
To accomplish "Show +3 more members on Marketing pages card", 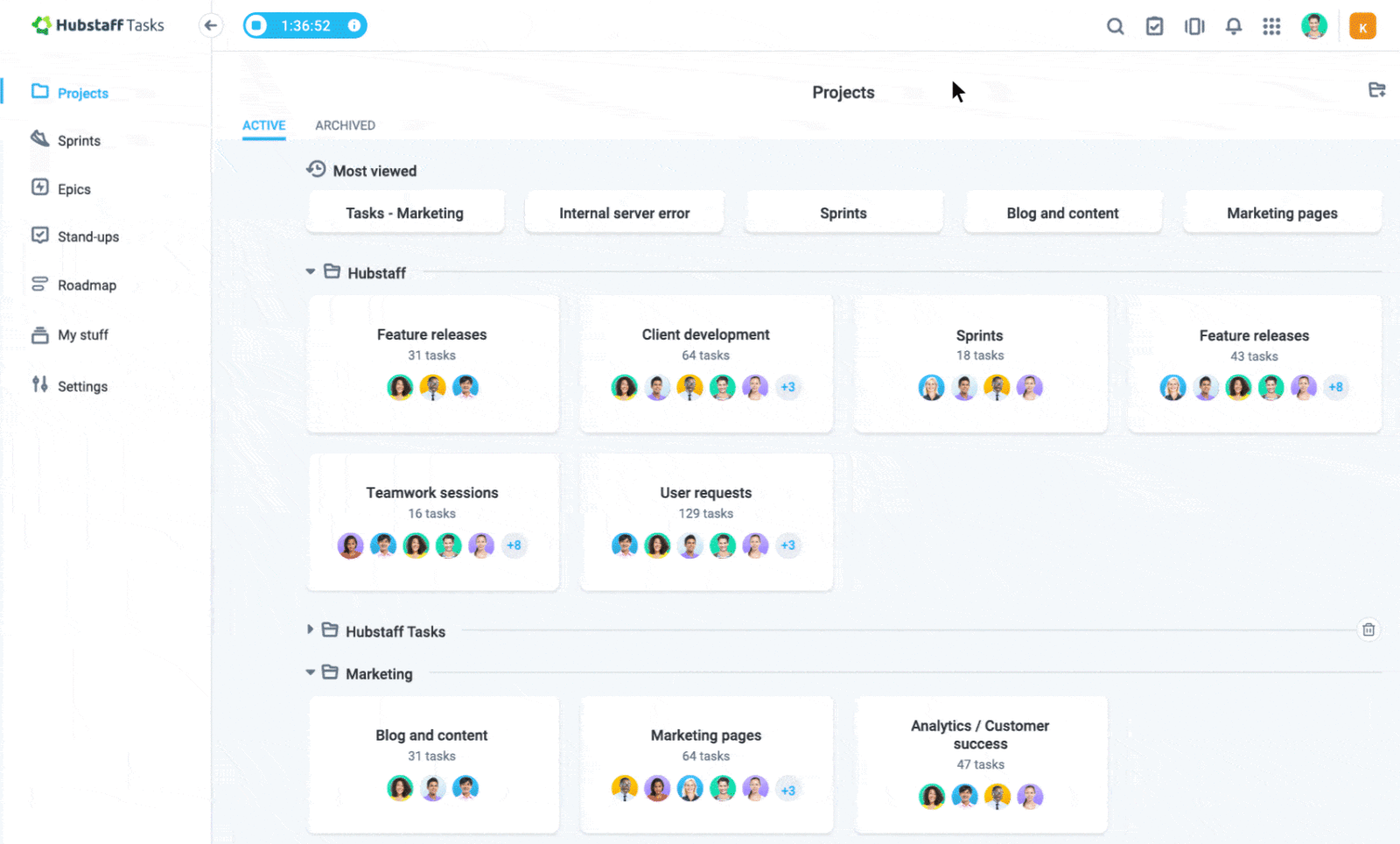I will 788,790.
